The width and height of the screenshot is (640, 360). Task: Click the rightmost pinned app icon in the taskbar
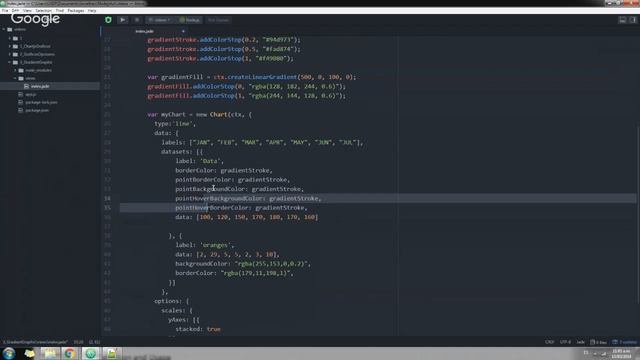pyautogui.click(x=111, y=353)
